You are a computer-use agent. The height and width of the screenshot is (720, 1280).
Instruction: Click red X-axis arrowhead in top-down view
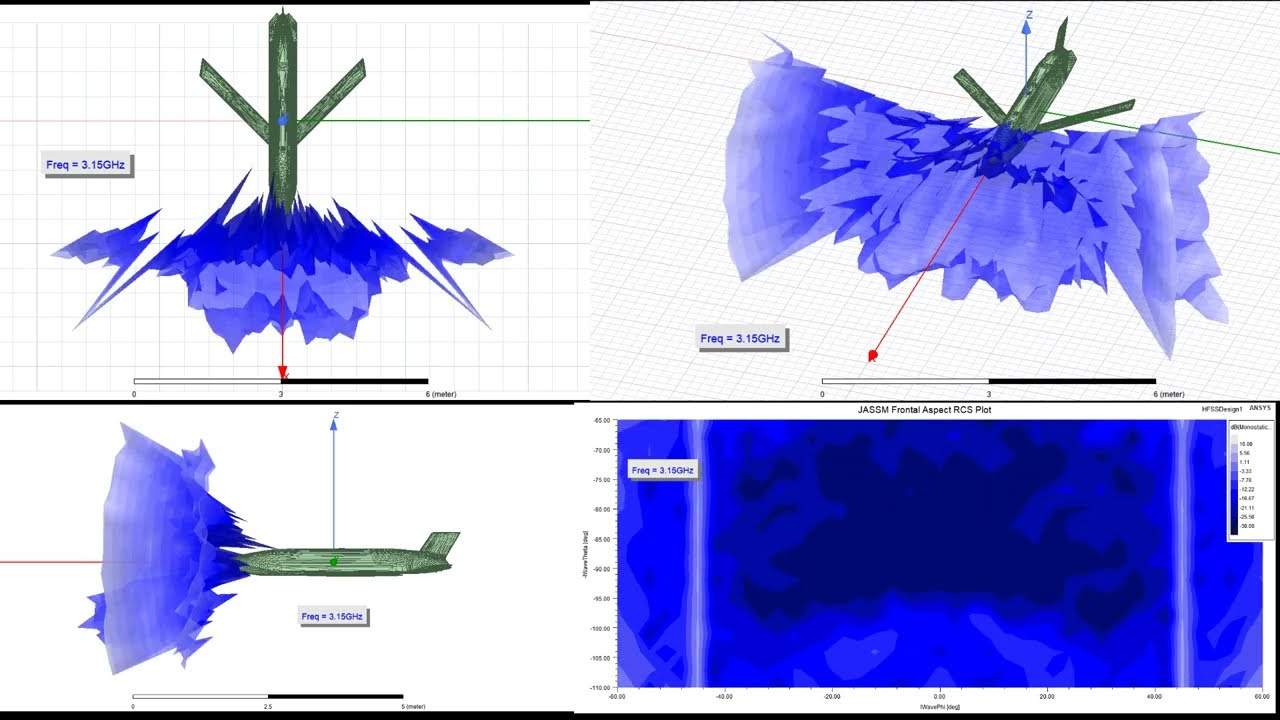(282, 372)
